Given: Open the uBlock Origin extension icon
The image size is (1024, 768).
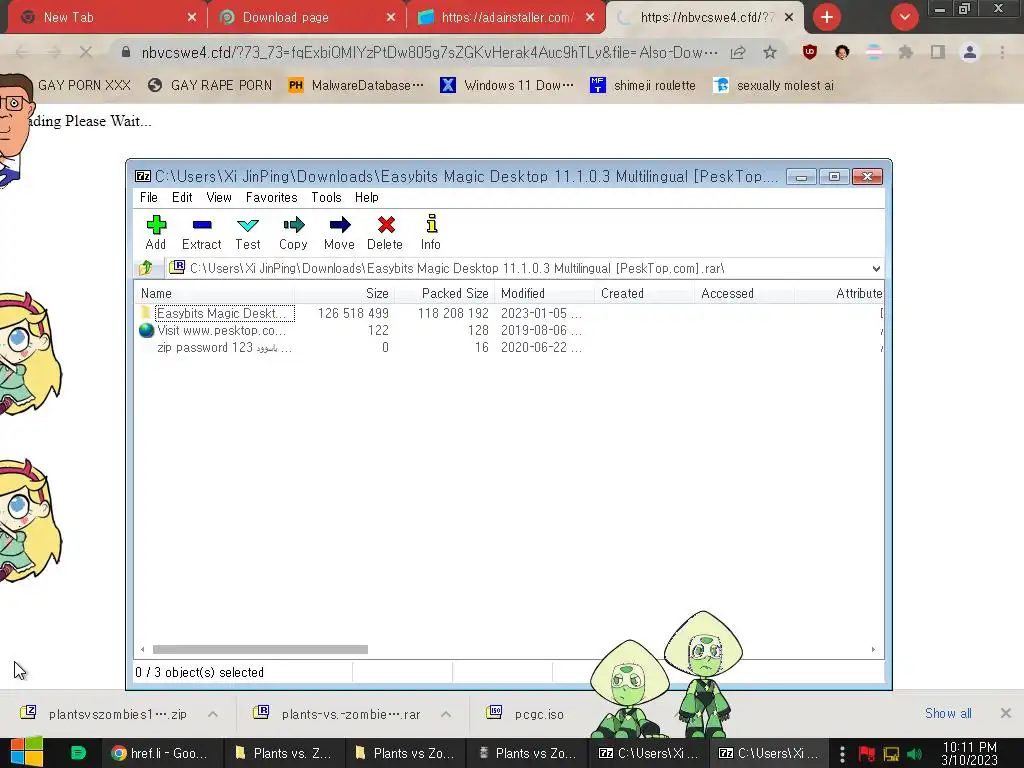Looking at the screenshot, I should click(x=810, y=52).
